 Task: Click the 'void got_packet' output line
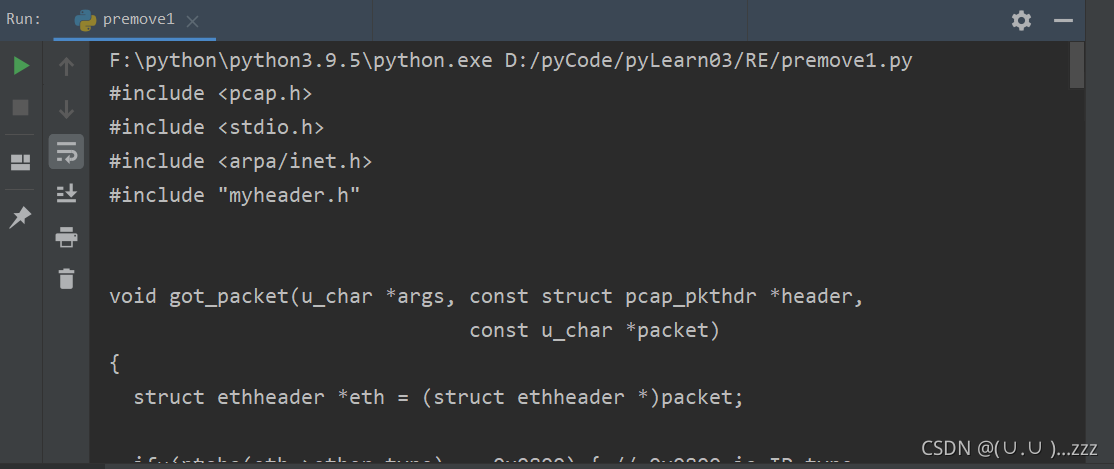[486, 296]
